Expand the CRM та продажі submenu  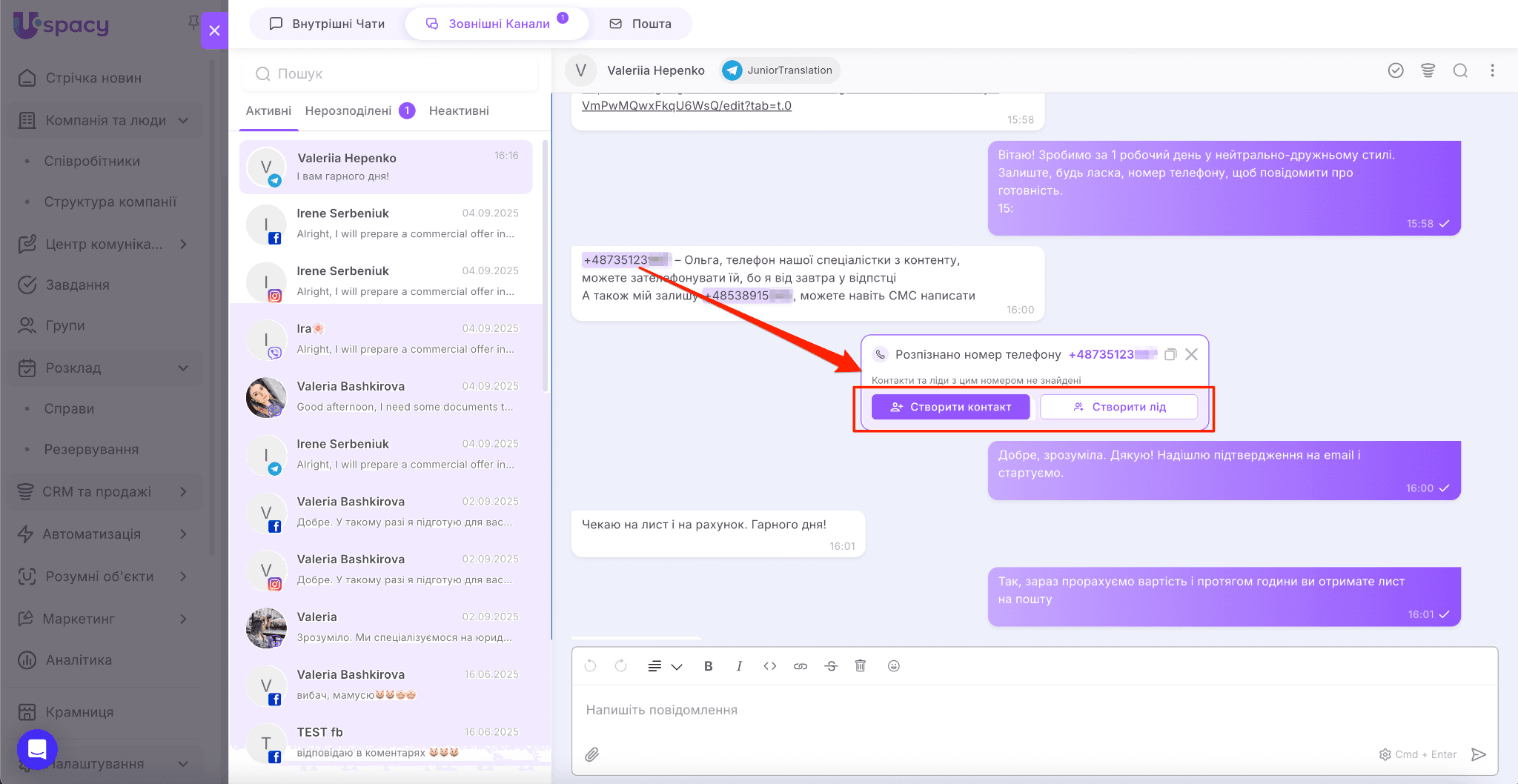[x=183, y=491]
